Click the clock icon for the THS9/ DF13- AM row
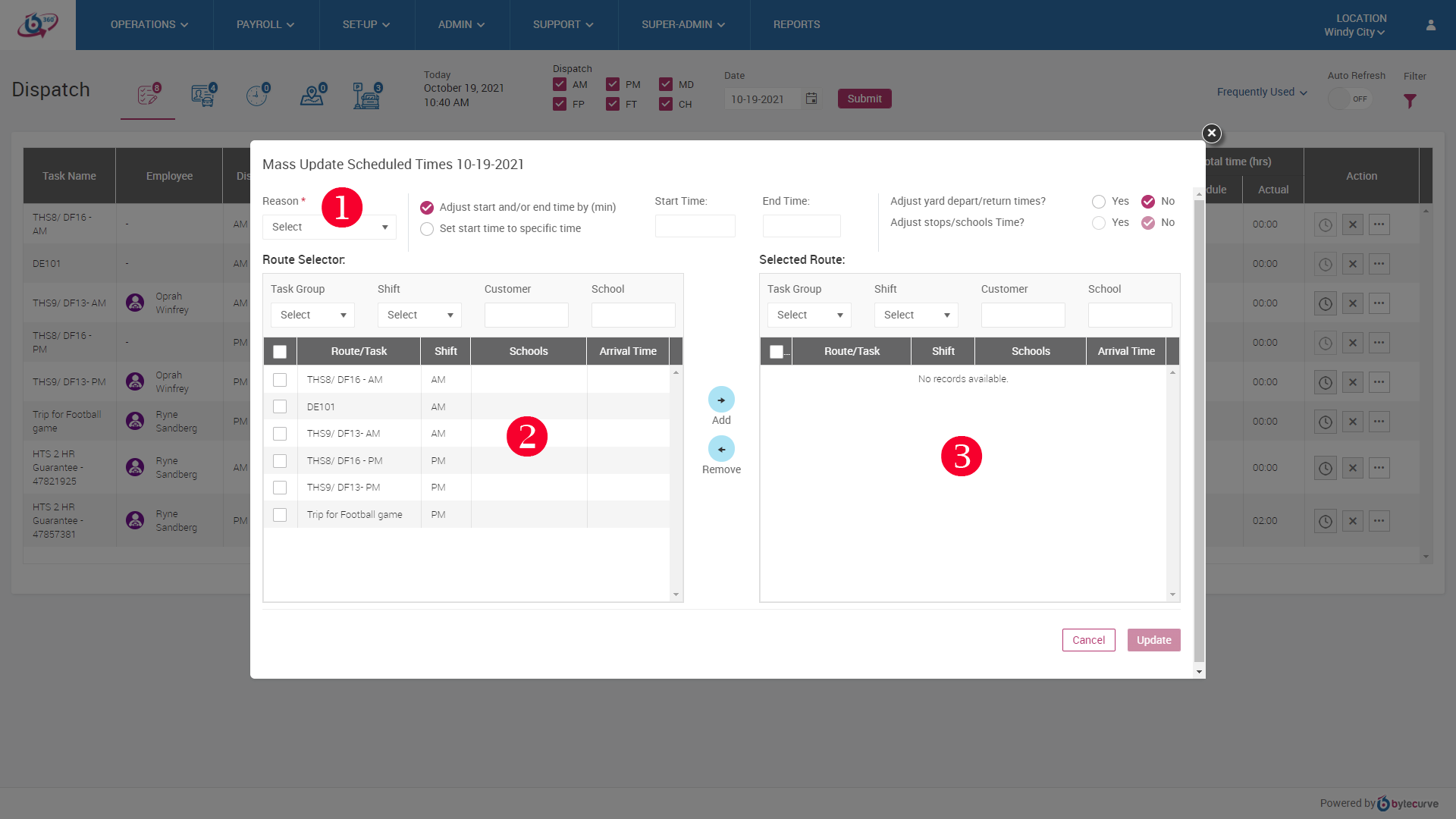 [1325, 303]
